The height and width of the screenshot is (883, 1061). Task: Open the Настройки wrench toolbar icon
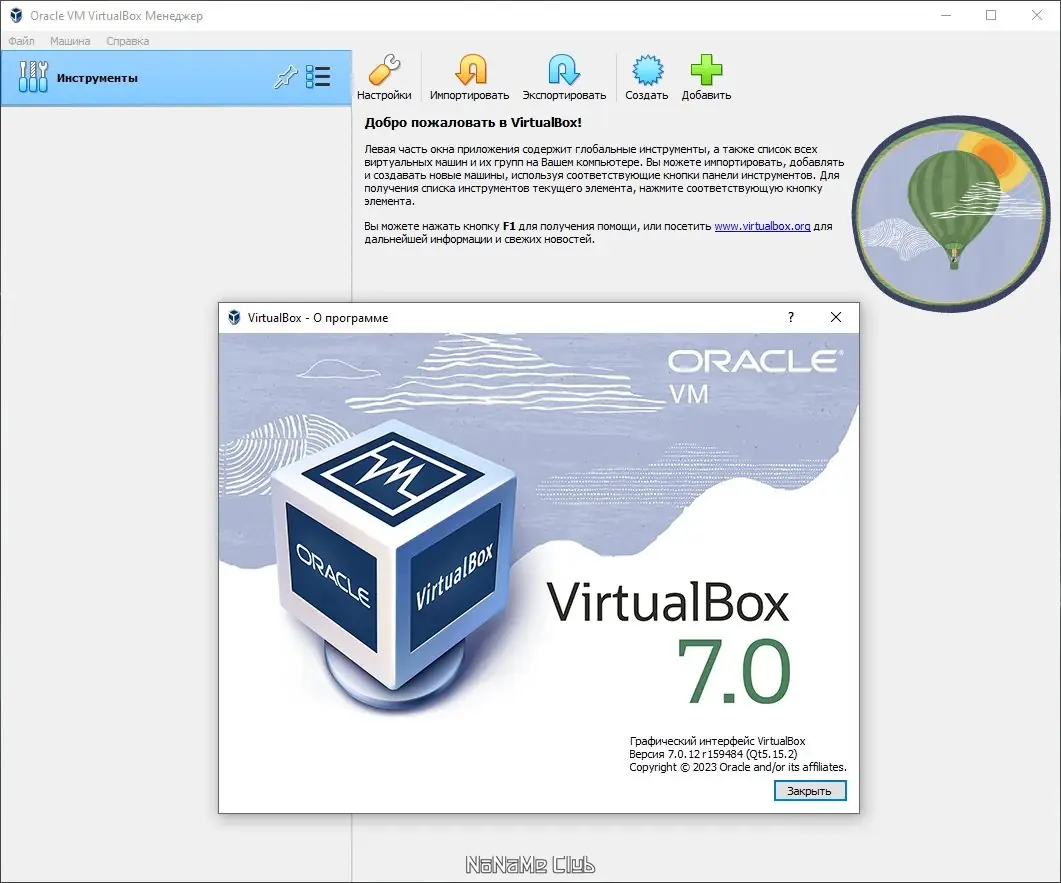pos(384,70)
